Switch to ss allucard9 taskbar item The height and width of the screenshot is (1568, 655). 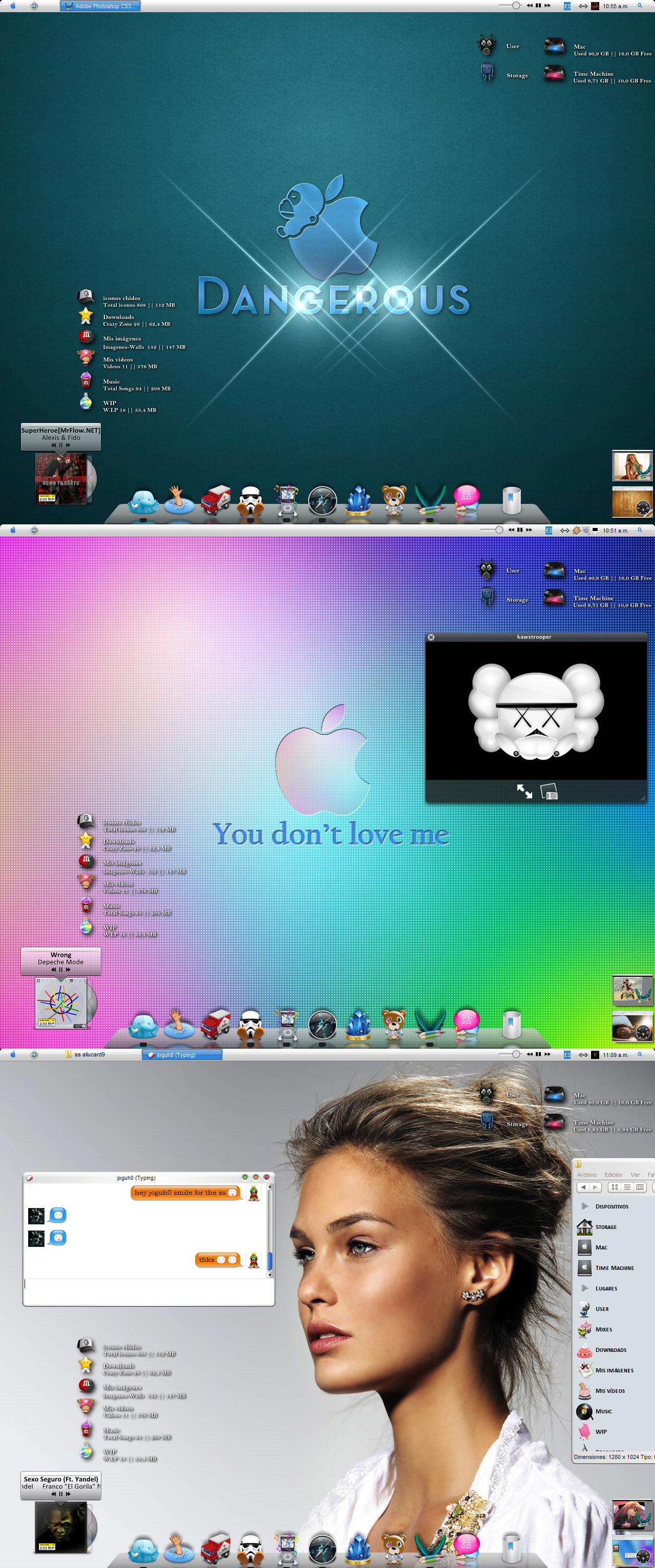click(x=85, y=1054)
